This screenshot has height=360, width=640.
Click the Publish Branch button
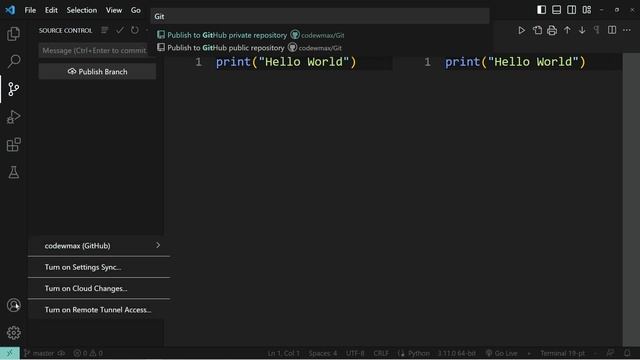pyautogui.click(x=97, y=71)
